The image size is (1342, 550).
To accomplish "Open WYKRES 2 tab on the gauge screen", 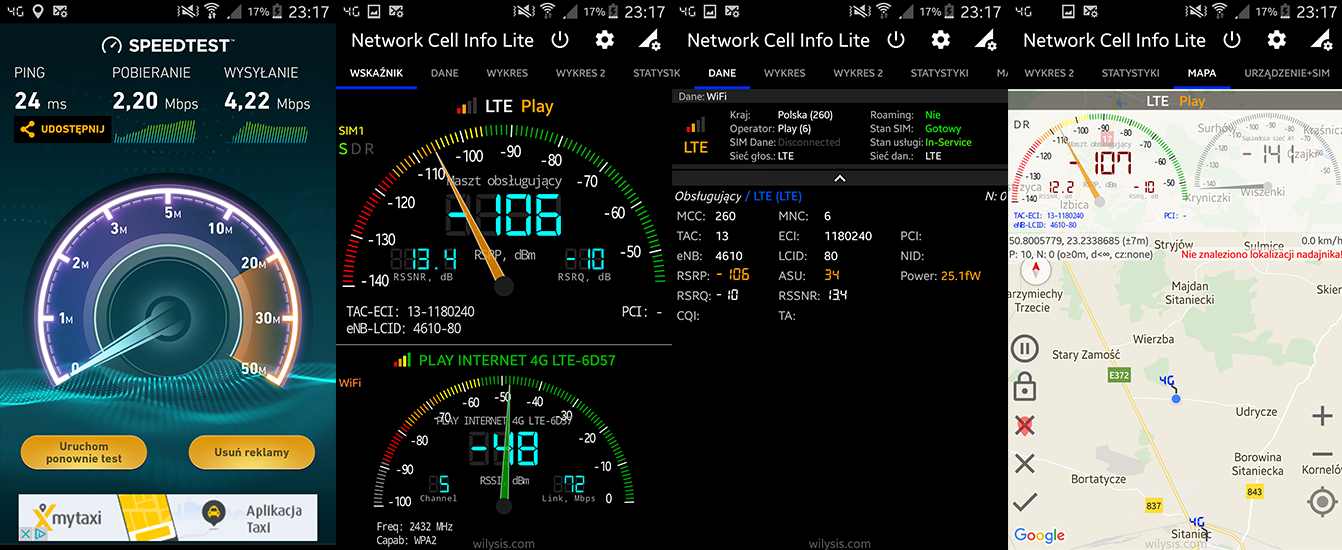I will [x=581, y=74].
